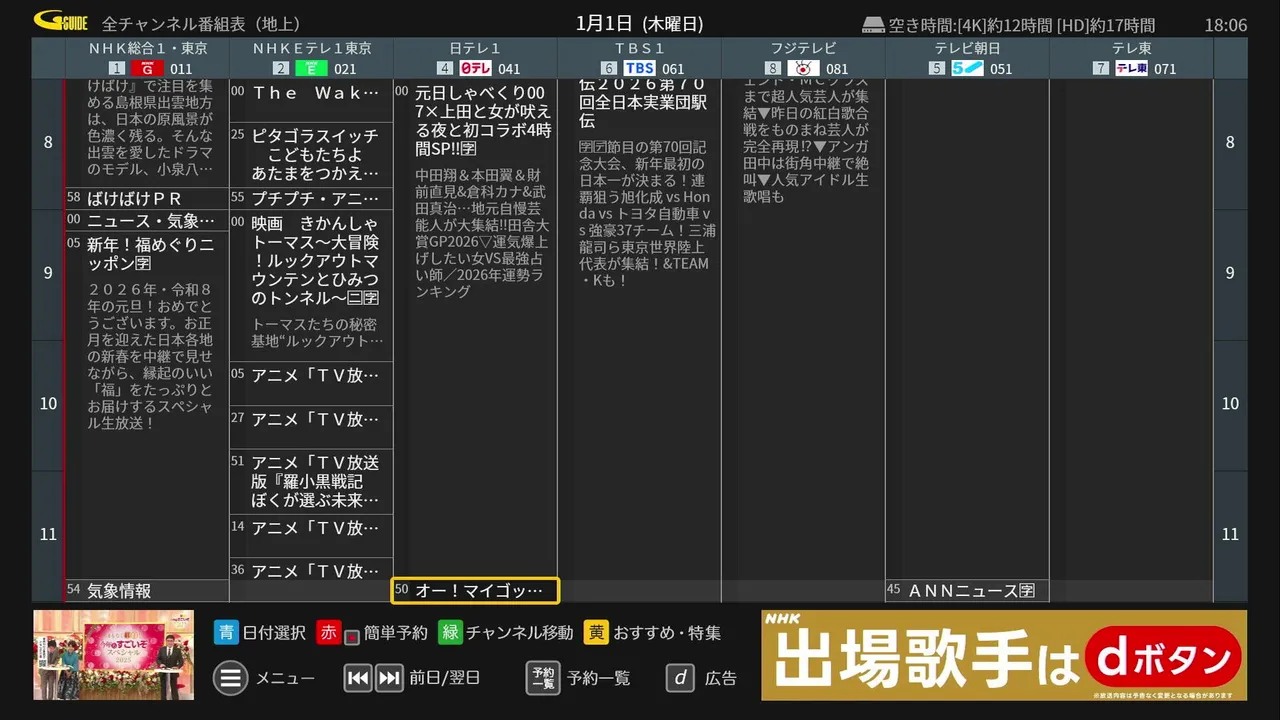
Task: Go to previous day with rewind icon
Action: pyautogui.click(x=358, y=678)
